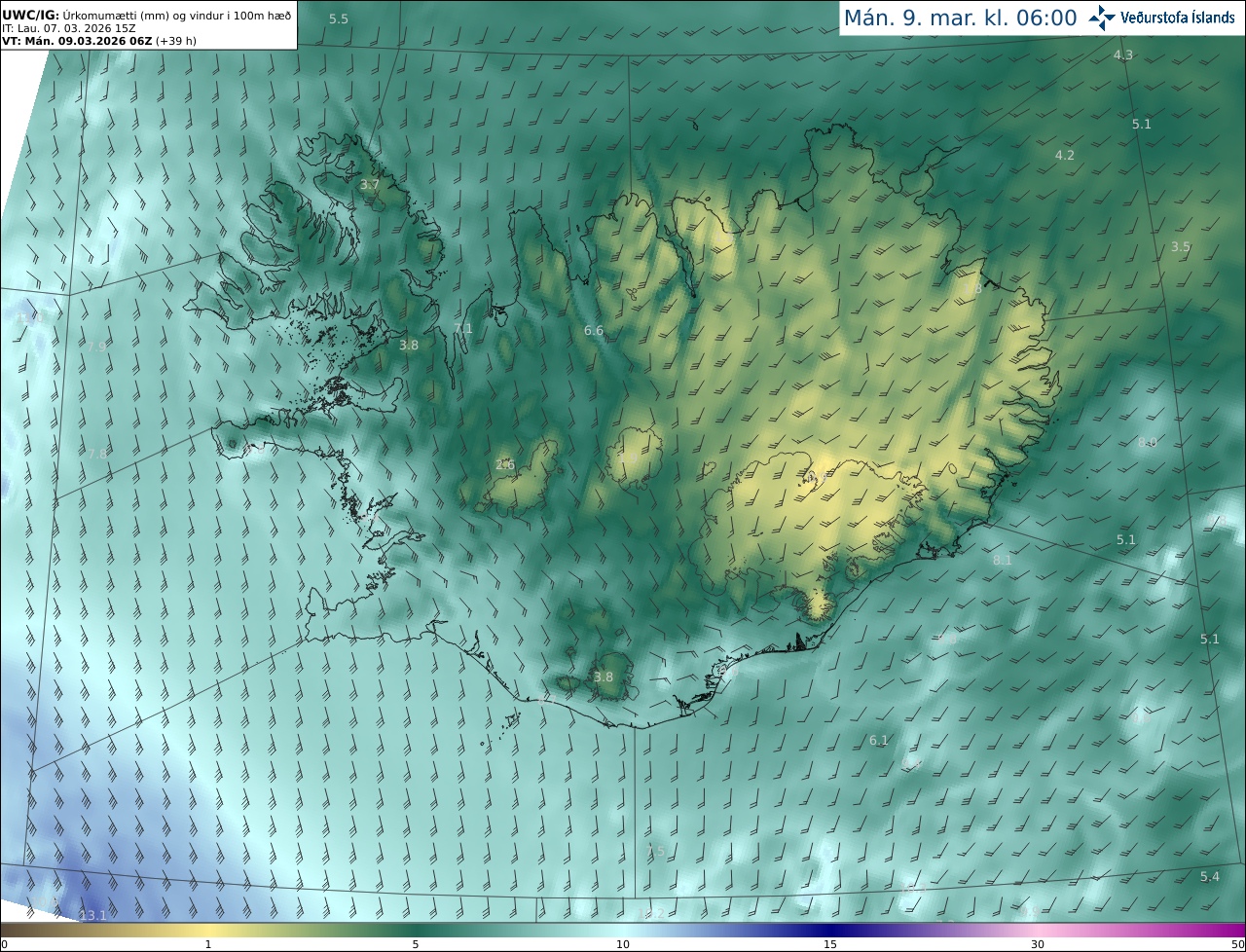Select the 7.5 value on the map

pos(656,851)
